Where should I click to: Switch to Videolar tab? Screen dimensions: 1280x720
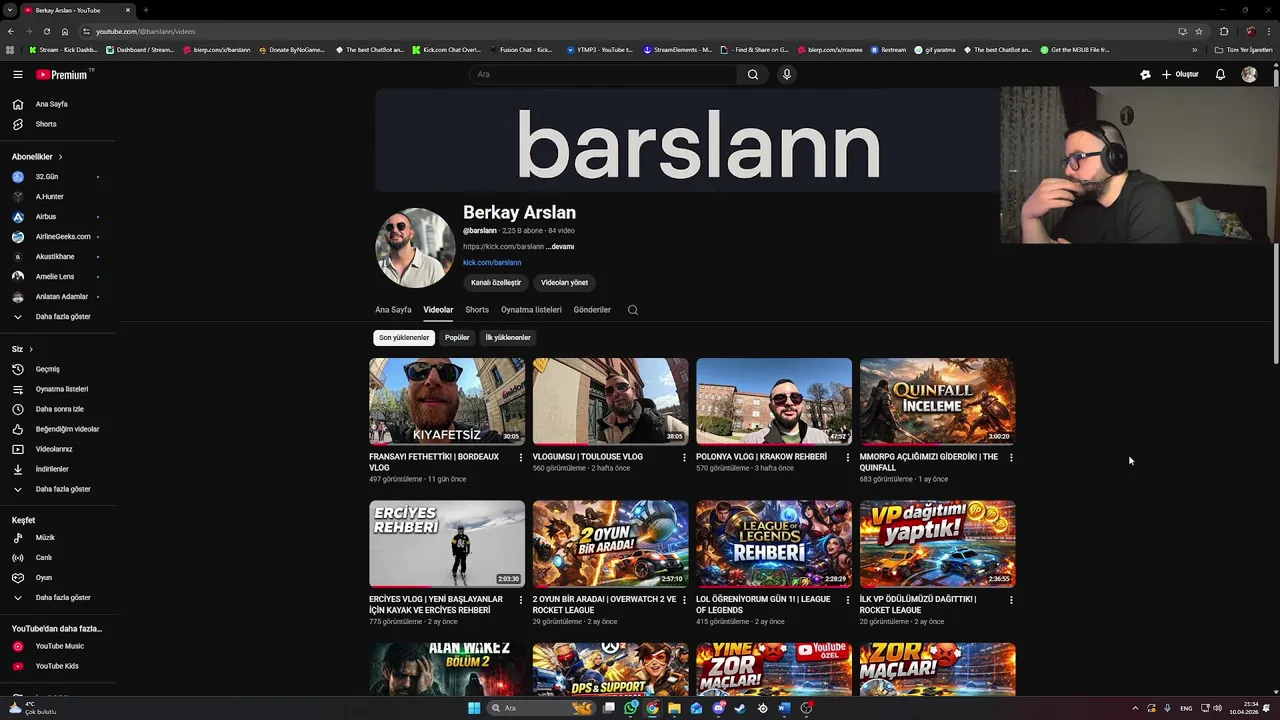click(438, 310)
